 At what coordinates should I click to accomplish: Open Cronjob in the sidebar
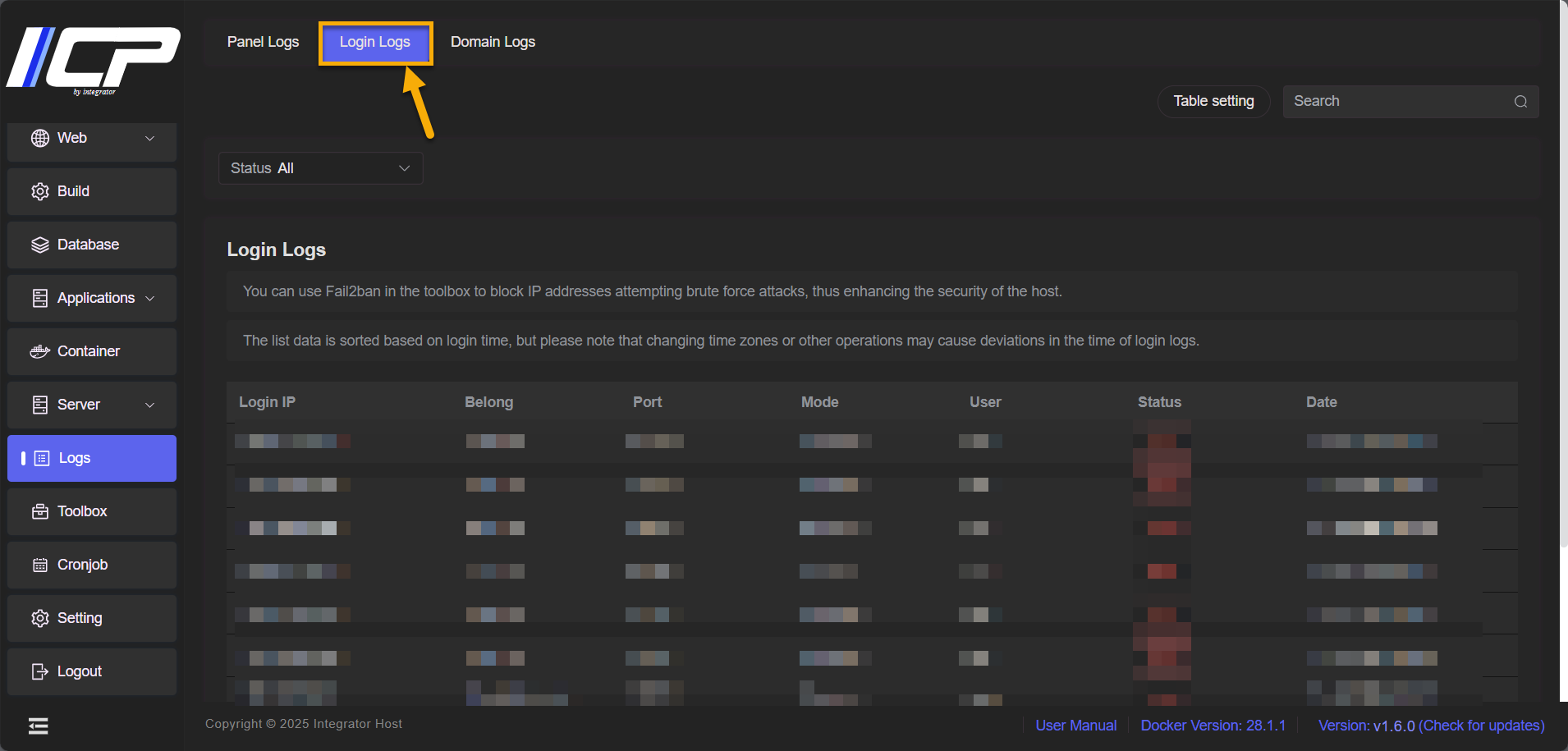pyautogui.click(x=92, y=565)
